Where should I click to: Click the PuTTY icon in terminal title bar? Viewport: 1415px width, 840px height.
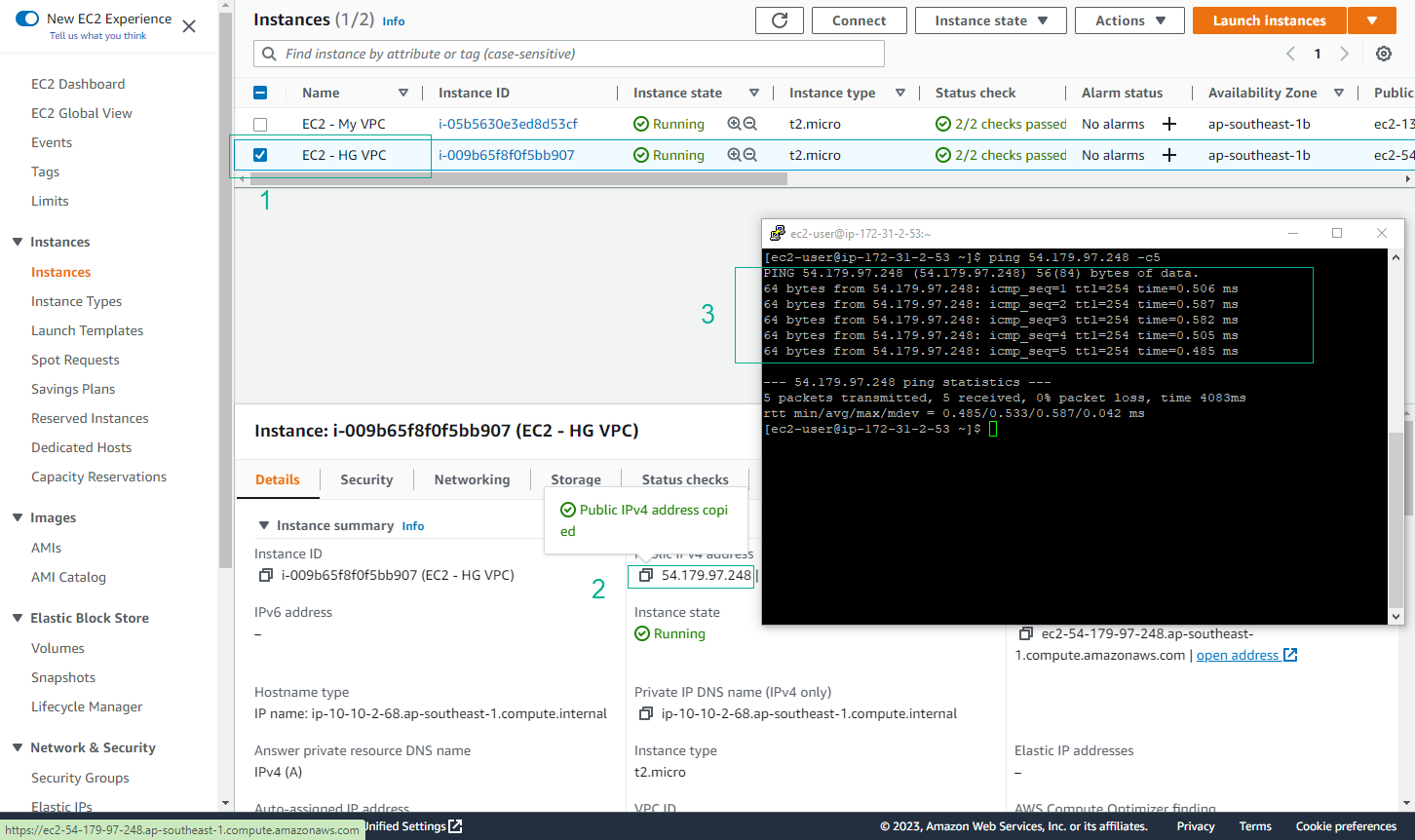coord(777,233)
